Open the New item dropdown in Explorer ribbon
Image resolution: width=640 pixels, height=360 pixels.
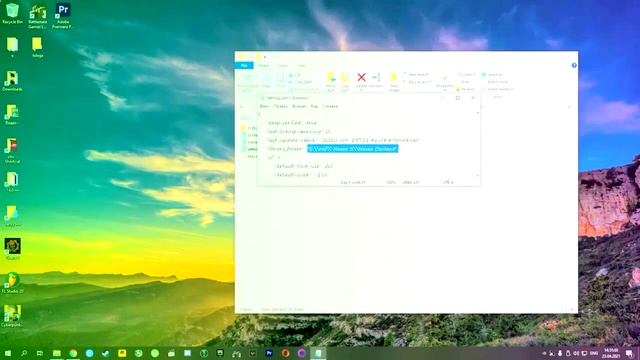tap(416, 75)
